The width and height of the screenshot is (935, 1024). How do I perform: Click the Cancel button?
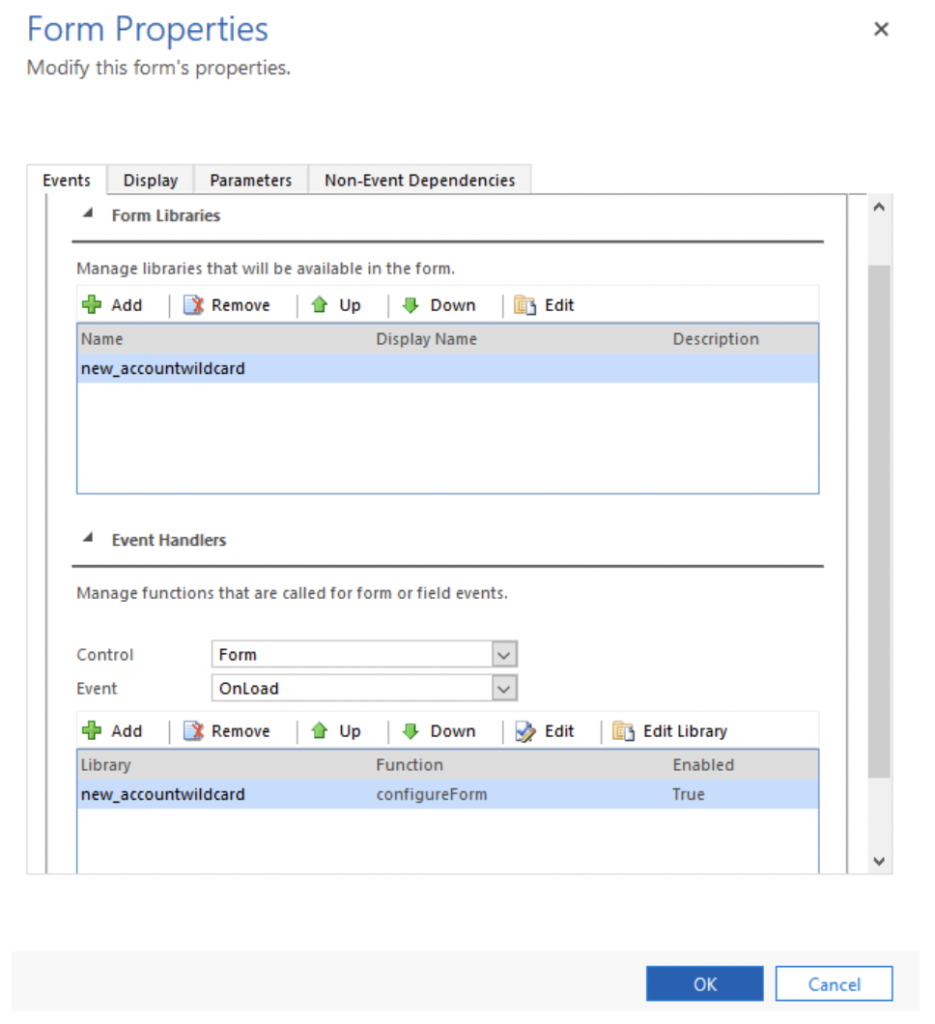click(834, 983)
